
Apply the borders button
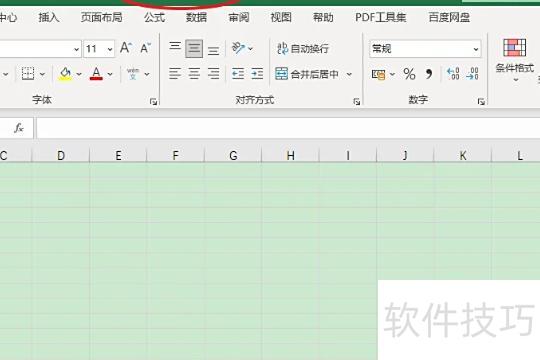(28, 74)
